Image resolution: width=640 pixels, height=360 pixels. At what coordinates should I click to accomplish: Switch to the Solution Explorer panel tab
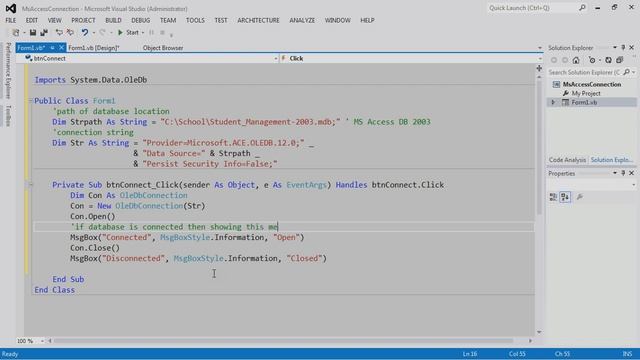(x=611, y=160)
